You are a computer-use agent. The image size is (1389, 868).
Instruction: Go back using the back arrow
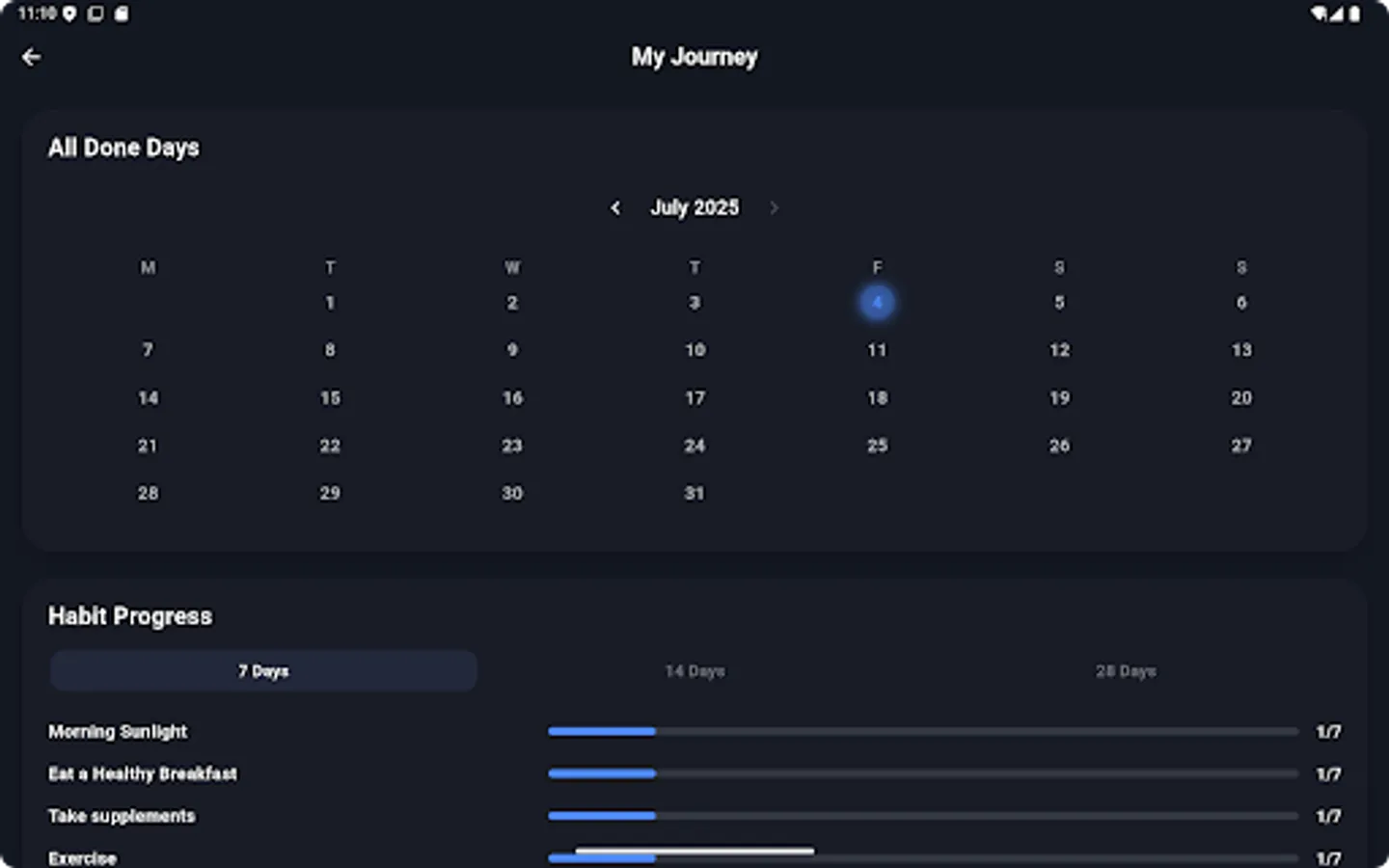pos(32,57)
